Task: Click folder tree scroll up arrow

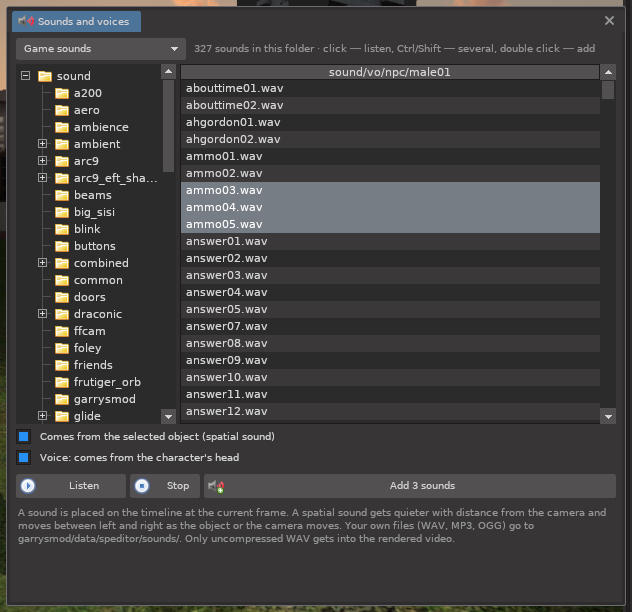Action: pyautogui.click(x=168, y=72)
